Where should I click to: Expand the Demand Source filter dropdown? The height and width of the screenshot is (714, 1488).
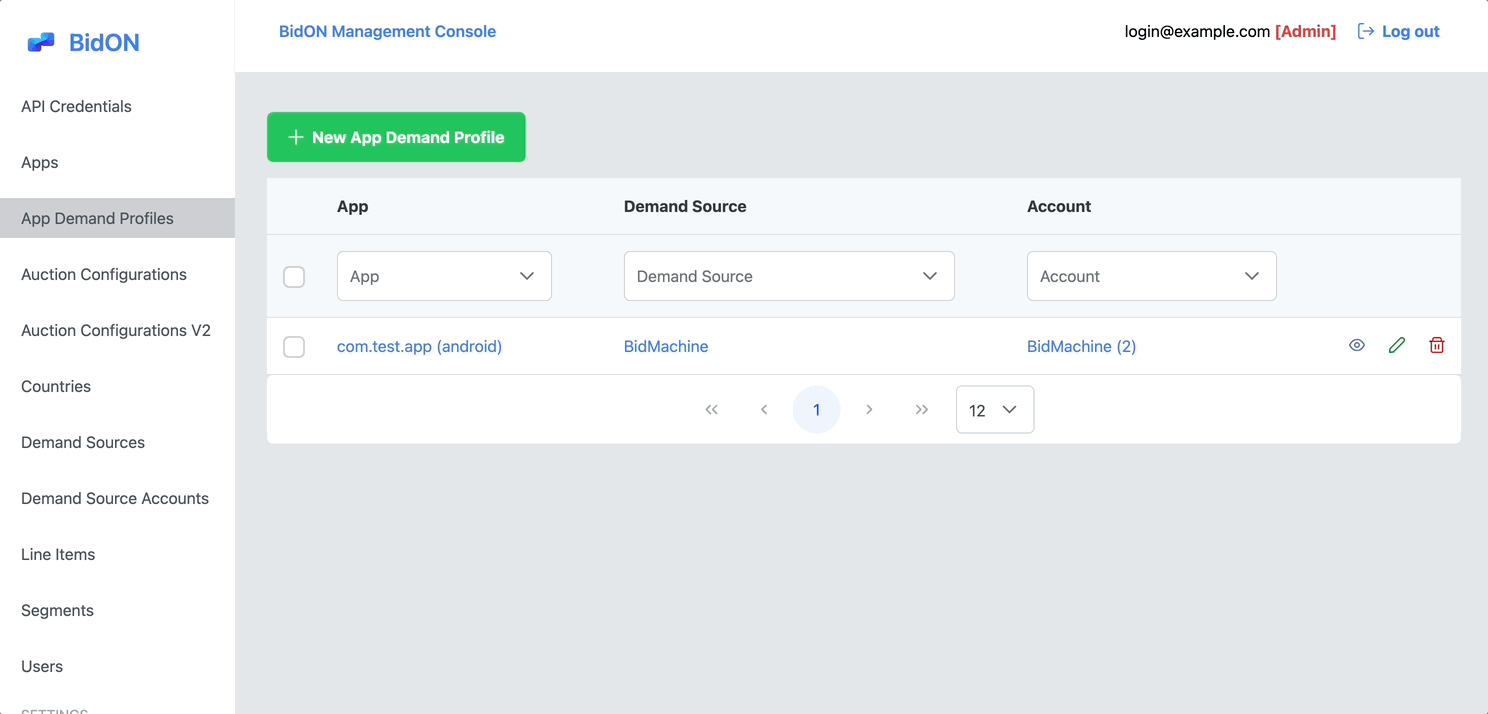(788, 276)
